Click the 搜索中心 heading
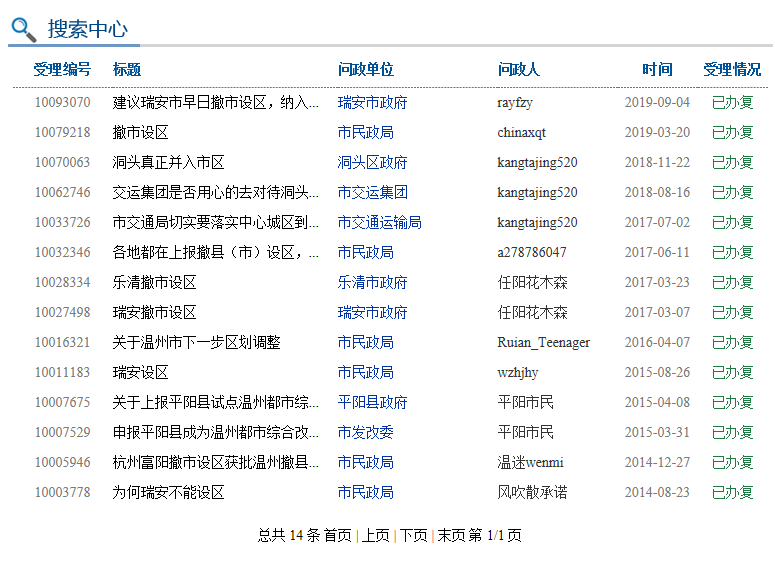 click(x=87, y=29)
